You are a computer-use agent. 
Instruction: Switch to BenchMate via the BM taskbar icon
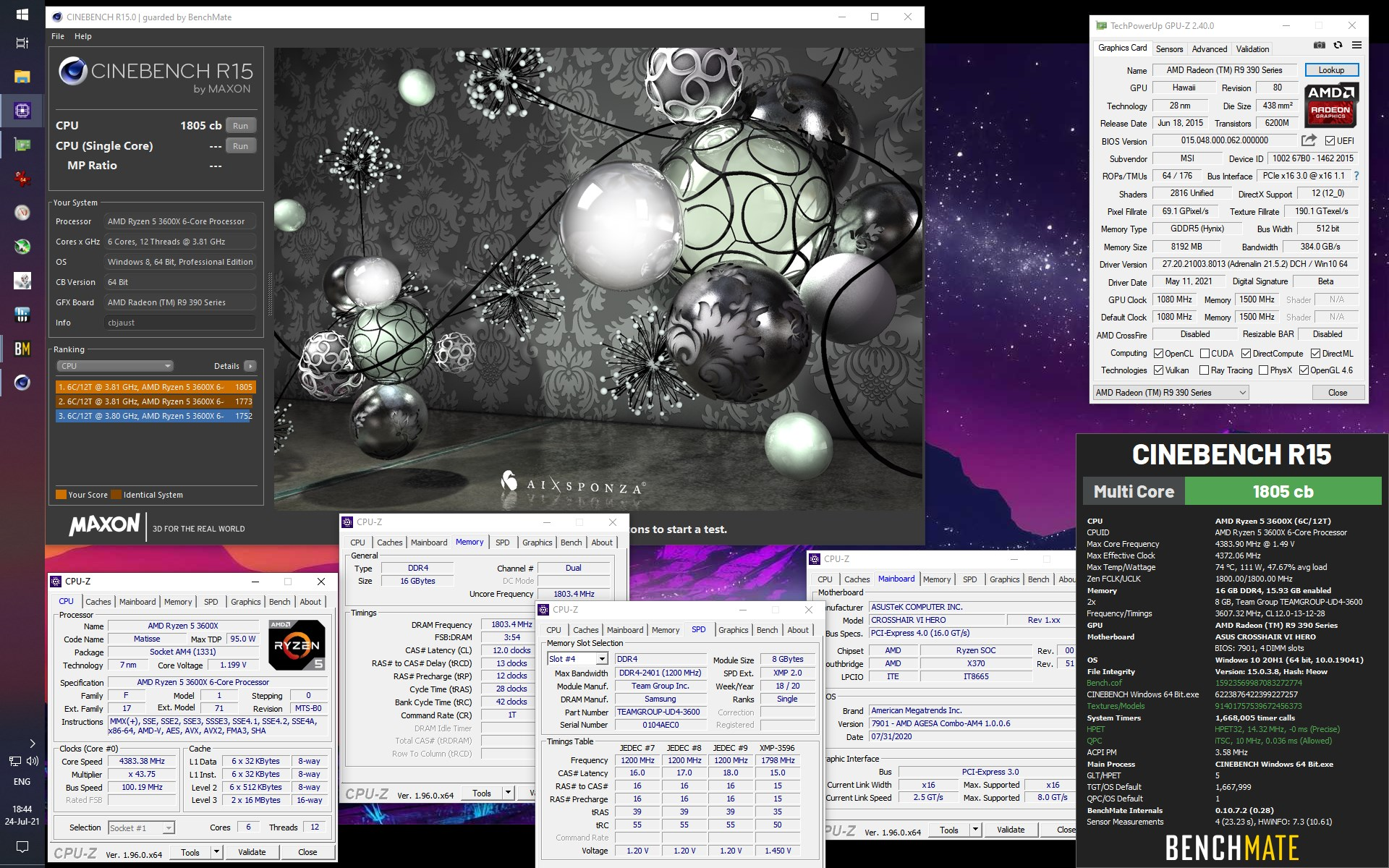click(x=22, y=349)
